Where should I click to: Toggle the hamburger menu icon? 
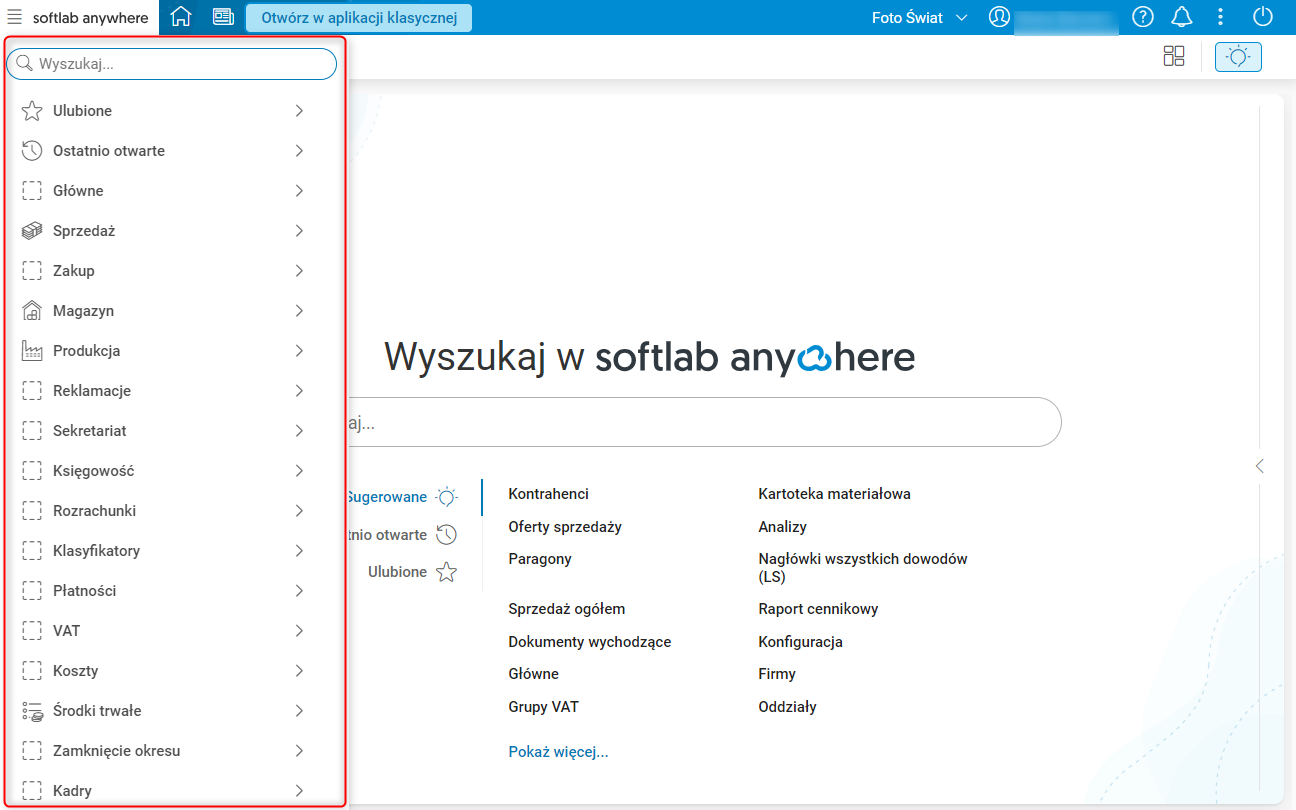pos(15,17)
